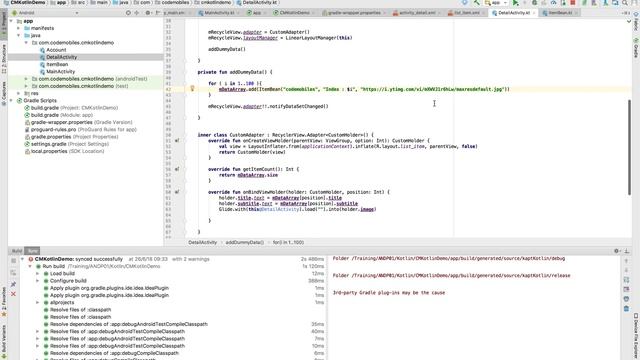This screenshot has height=360, width=640.
Task: Click codemobiles in navigation bar path
Action: [x=176, y=2]
